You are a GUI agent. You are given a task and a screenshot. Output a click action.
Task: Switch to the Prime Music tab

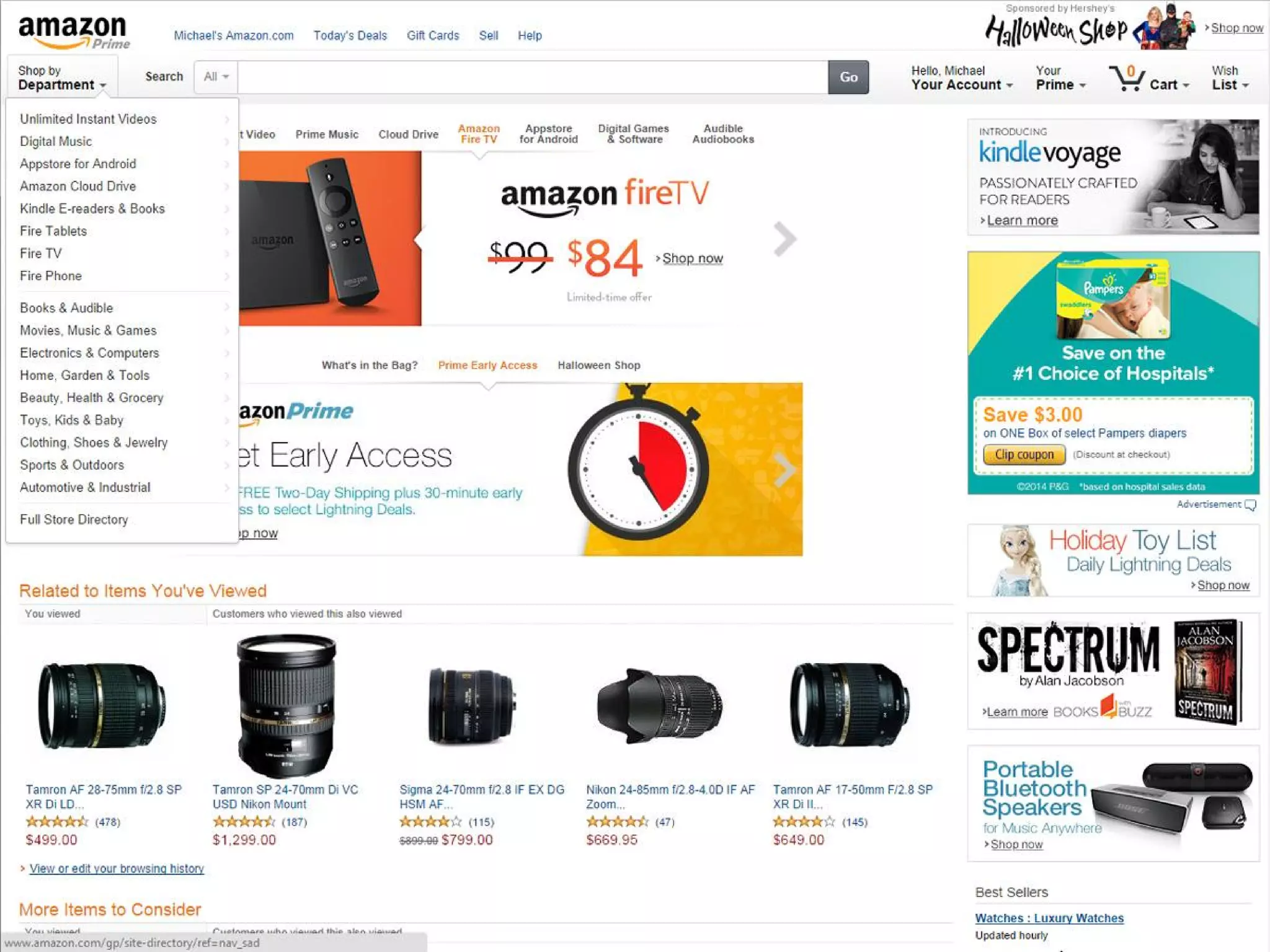click(x=327, y=134)
